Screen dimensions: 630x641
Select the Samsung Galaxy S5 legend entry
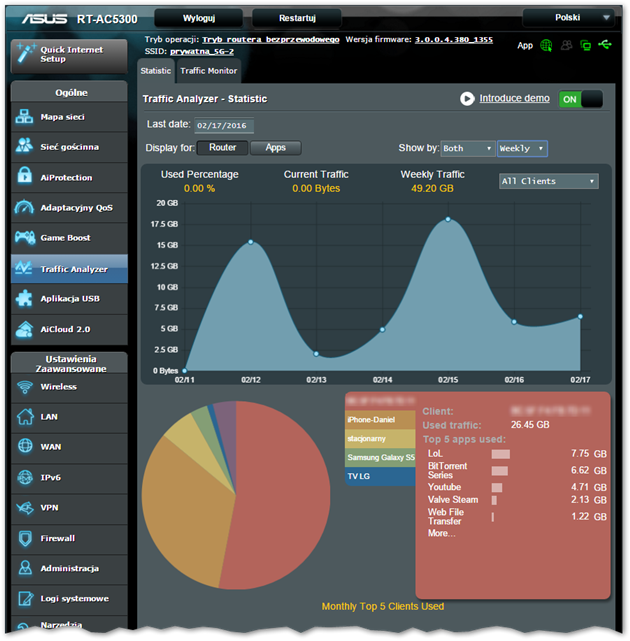click(380, 457)
